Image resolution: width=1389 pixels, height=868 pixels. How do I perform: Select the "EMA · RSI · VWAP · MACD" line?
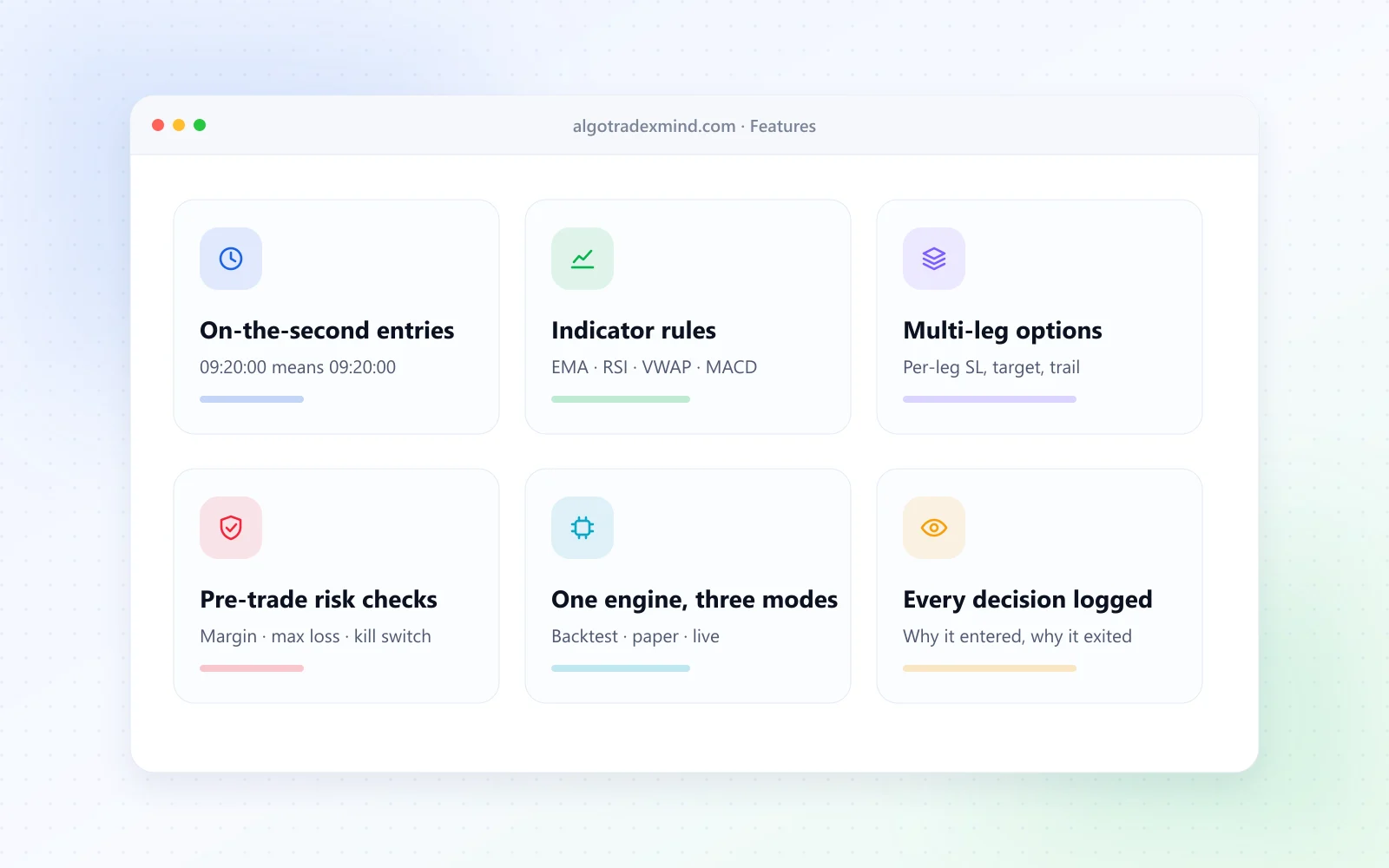point(655,367)
